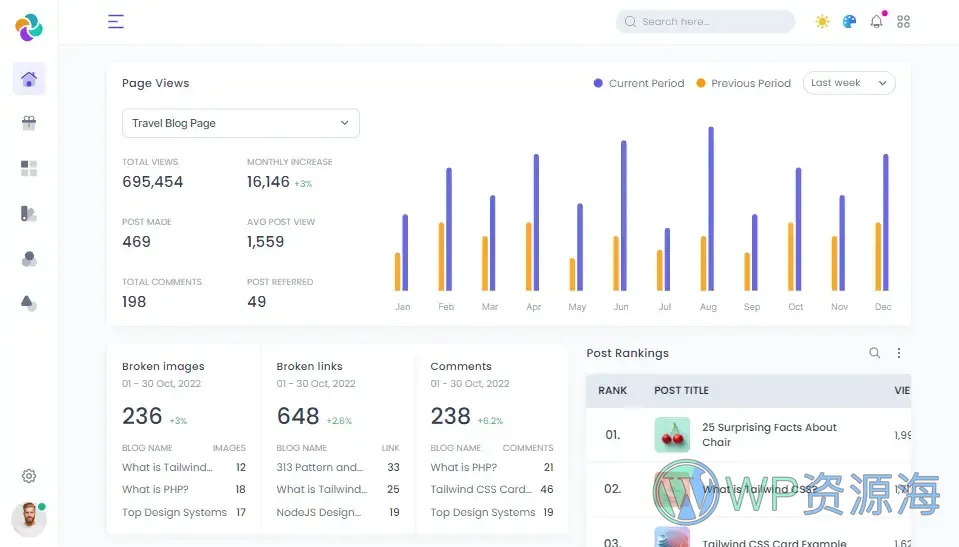Toggle Previous Period legend series

point(743,83)
